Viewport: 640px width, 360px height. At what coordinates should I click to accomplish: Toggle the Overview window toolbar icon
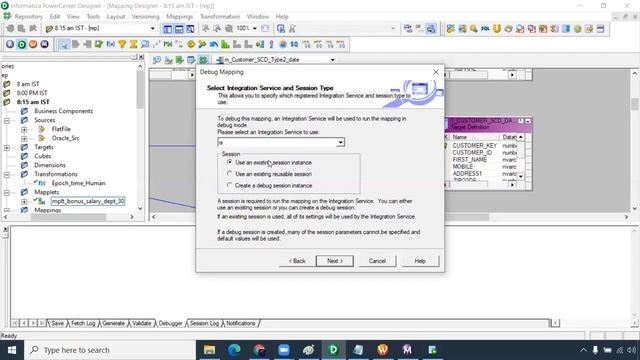pos(190,29)
